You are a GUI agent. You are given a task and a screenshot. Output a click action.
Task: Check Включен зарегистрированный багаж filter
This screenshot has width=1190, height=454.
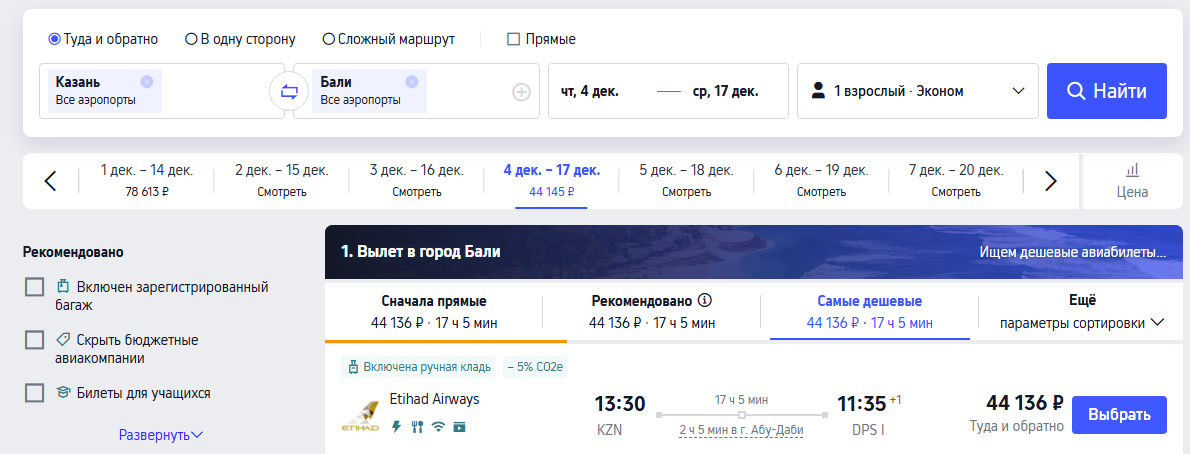(x=35, y=288)
